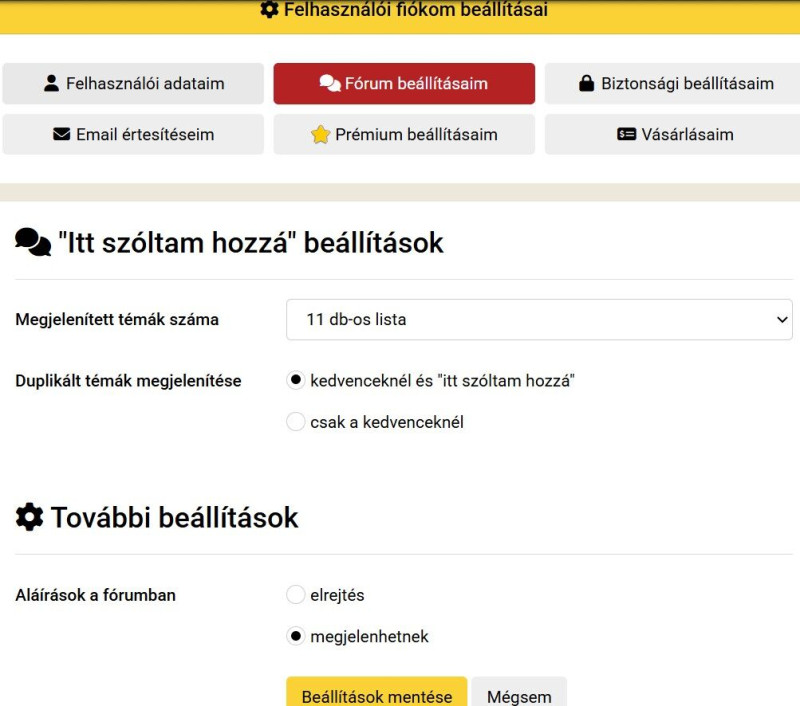Click "Itt szóltam hozzá" beállítások heading
The width and height of the screenshot is (800, 706).
(x=251, y=242)
